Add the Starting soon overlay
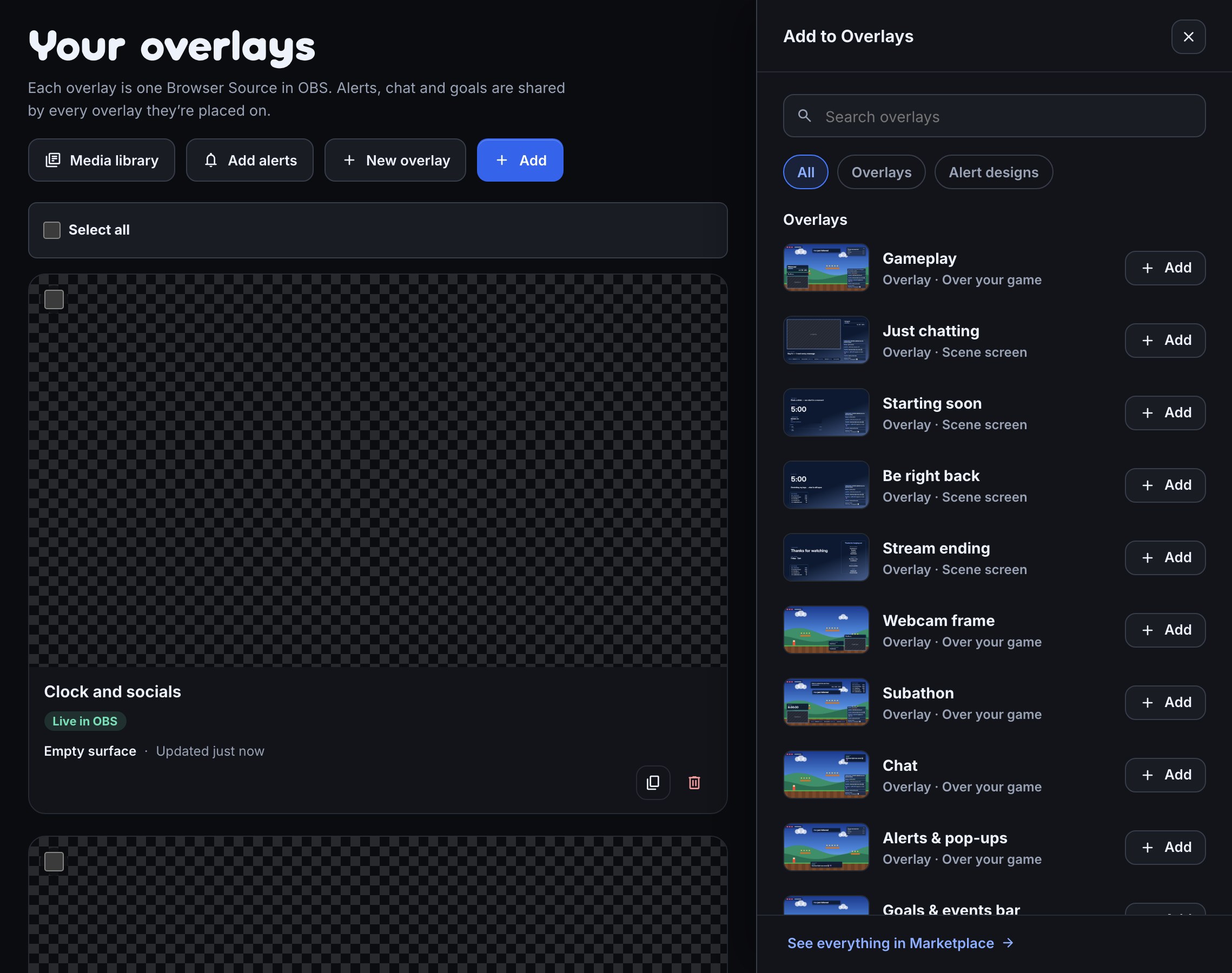The width and height of the screenshot is (1232, 973). tap(1165, 412)
